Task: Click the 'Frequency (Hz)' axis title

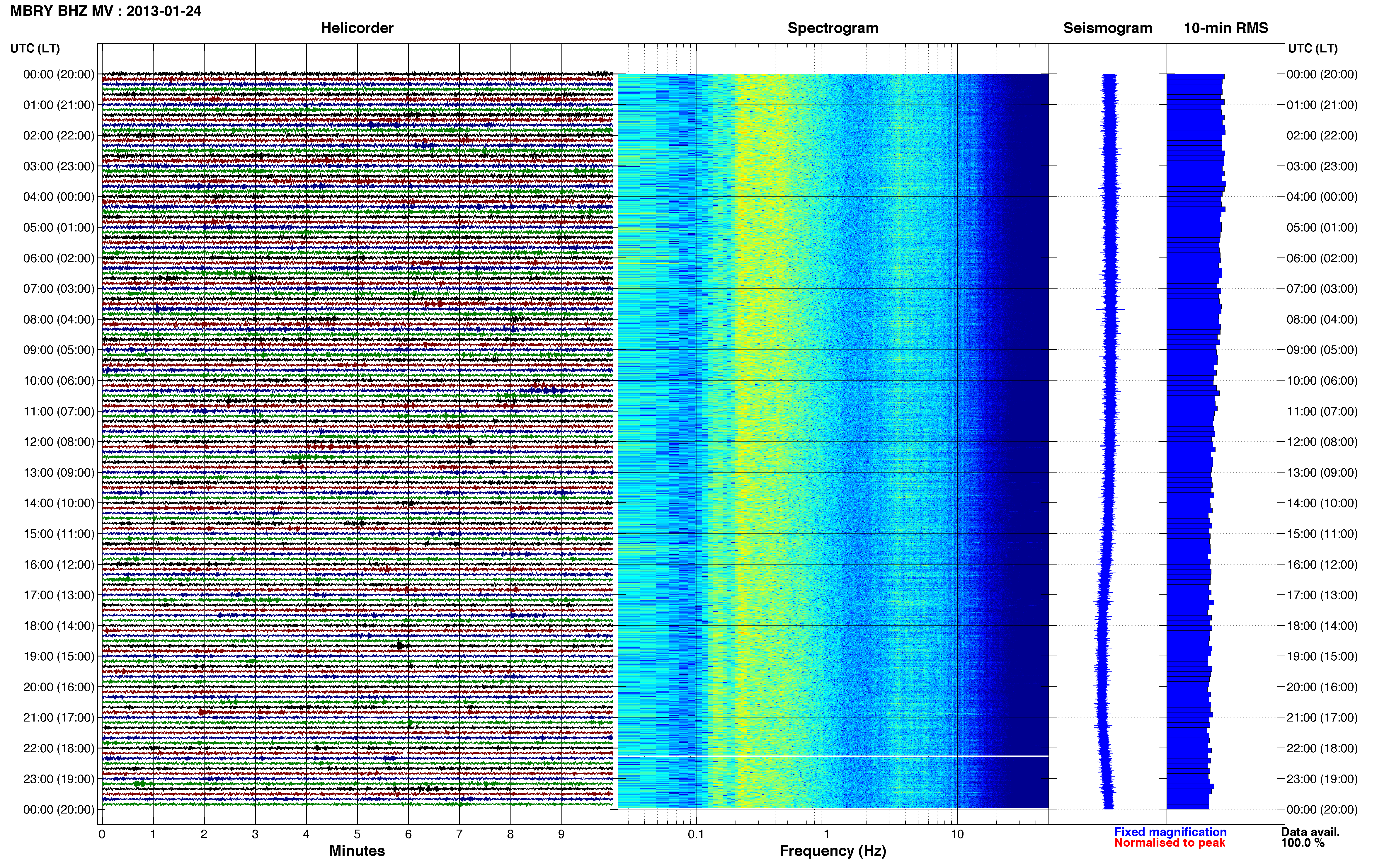Action: tap(833, 851)
